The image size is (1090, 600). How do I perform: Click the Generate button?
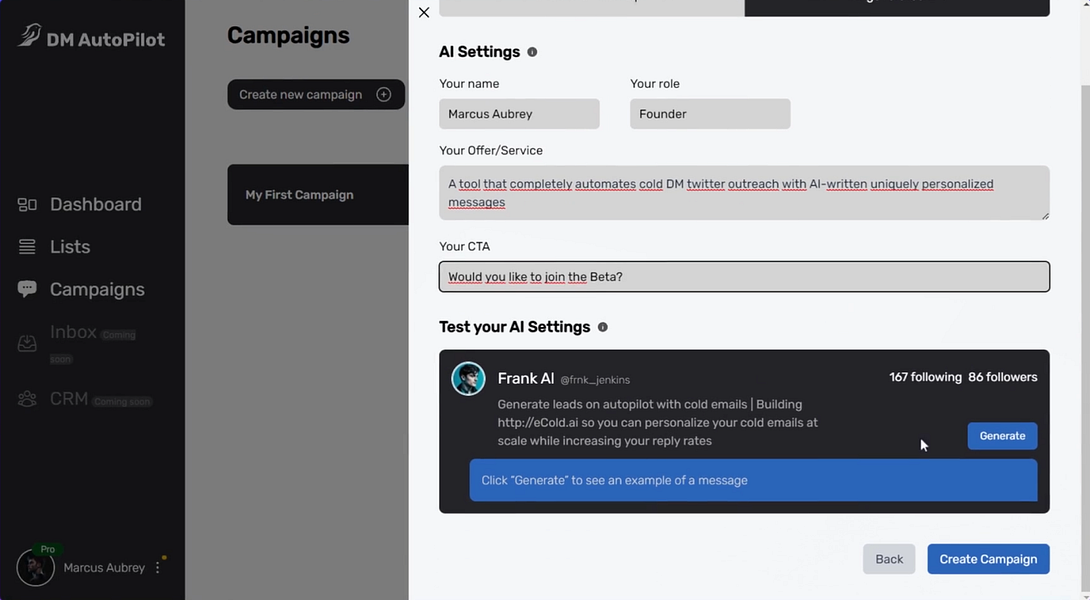coord(1002,436)
